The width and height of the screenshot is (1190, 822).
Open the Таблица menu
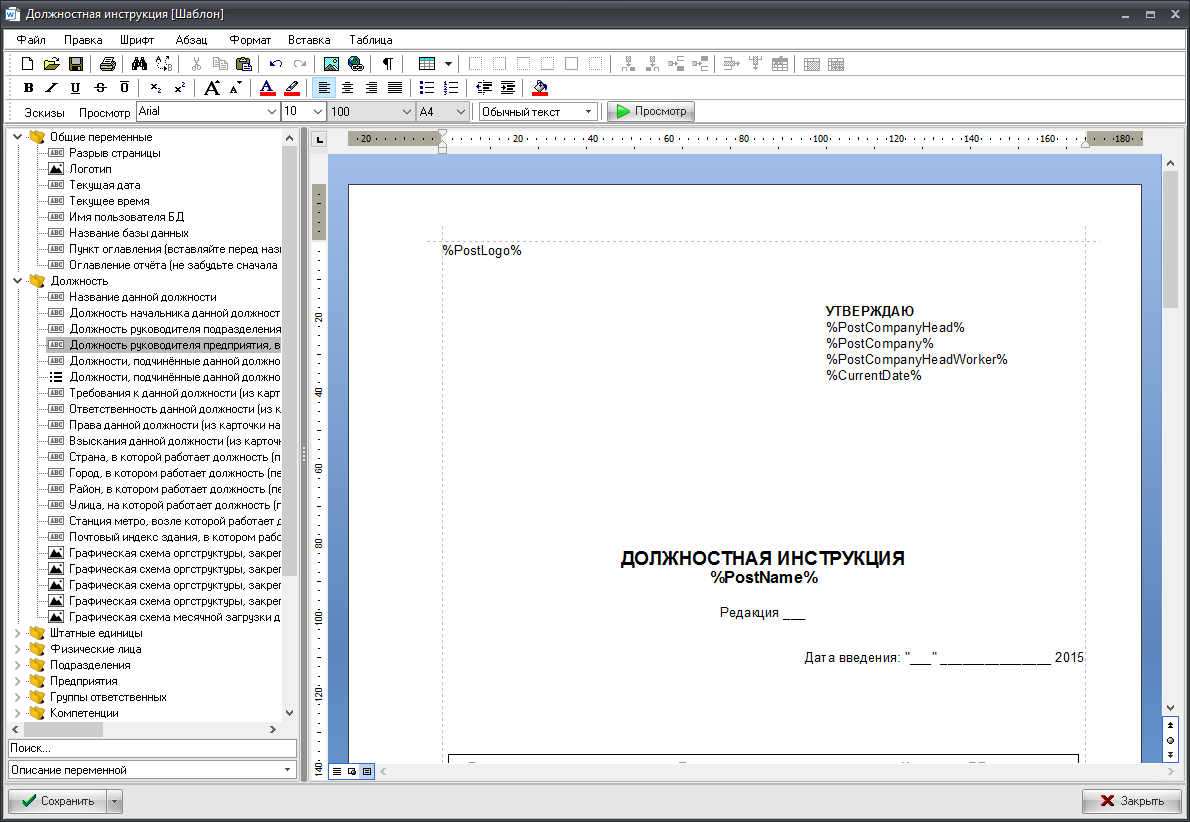370,40
